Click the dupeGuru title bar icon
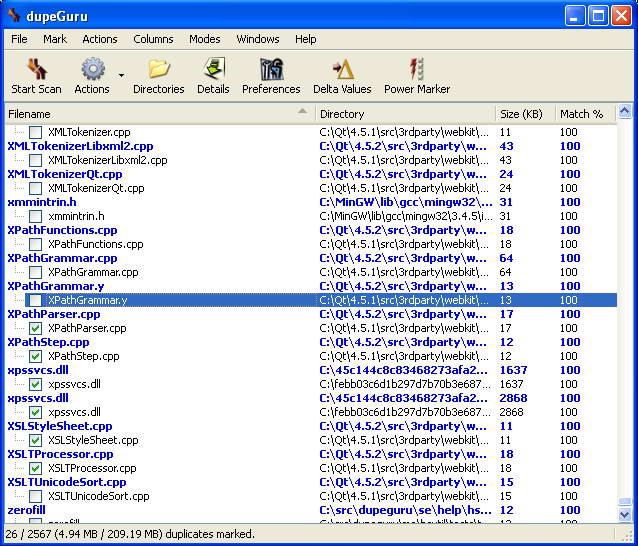 tap(15, 15)
